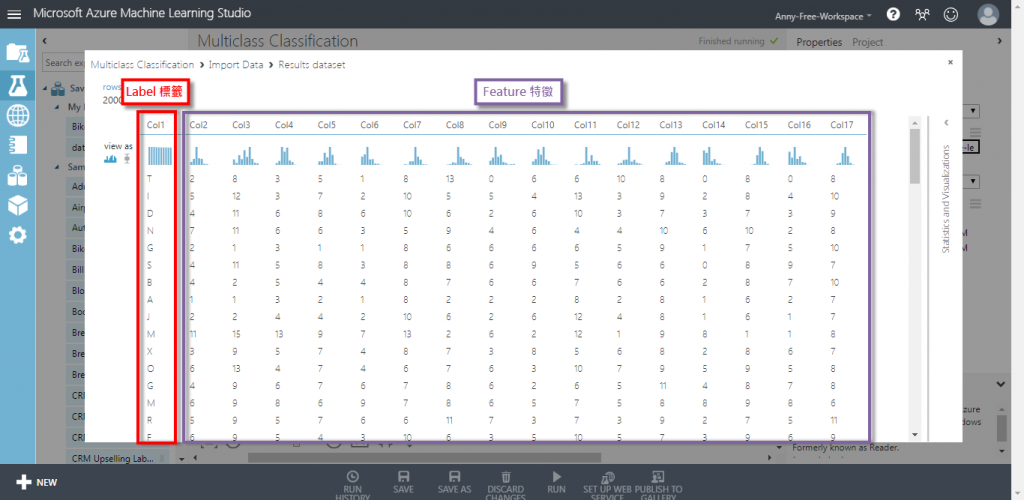Open the community people icon in header
1024x500 pixels.
tap(922, 14)
